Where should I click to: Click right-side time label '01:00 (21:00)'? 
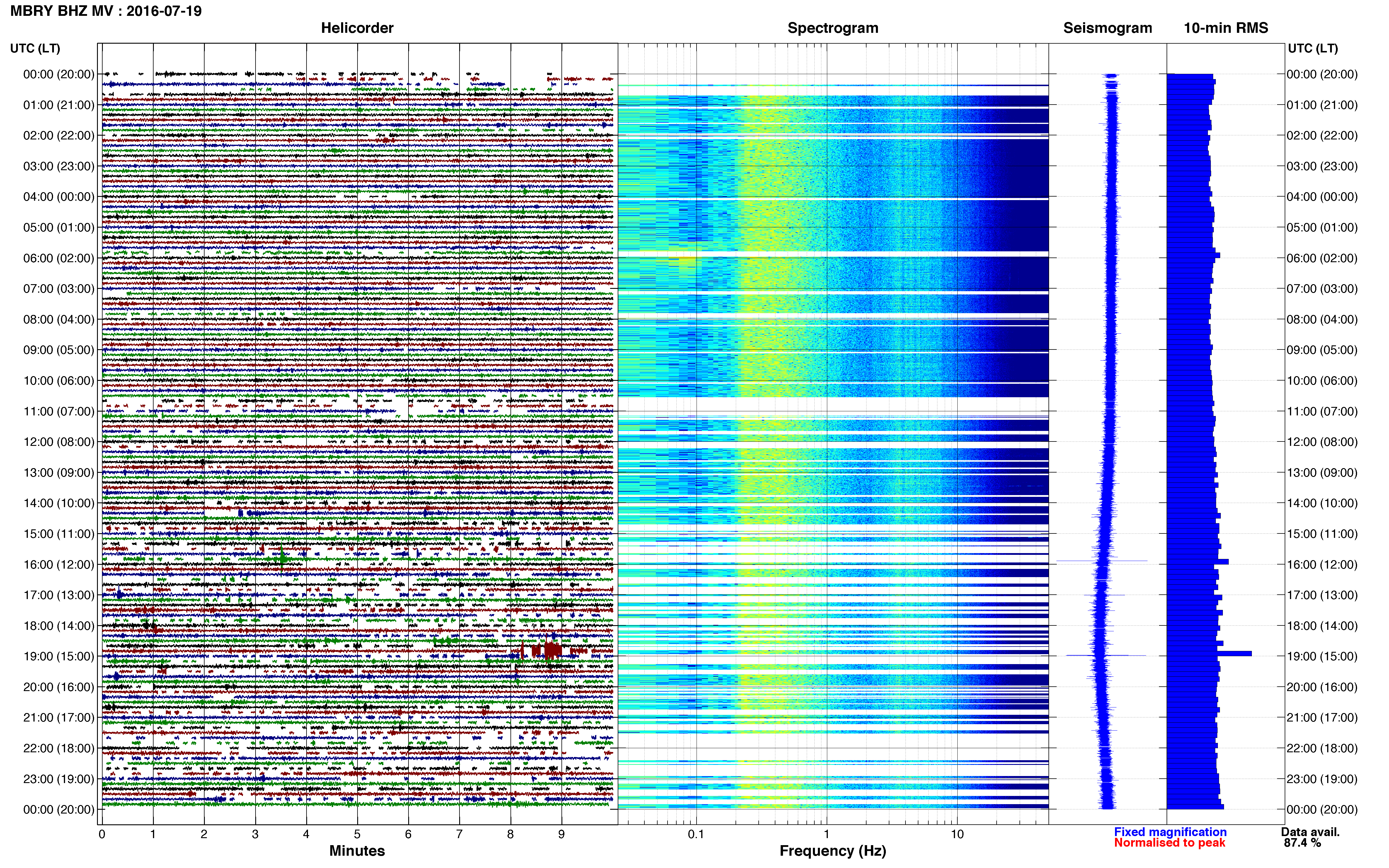pyautogui.click(x=1322, y=105)
